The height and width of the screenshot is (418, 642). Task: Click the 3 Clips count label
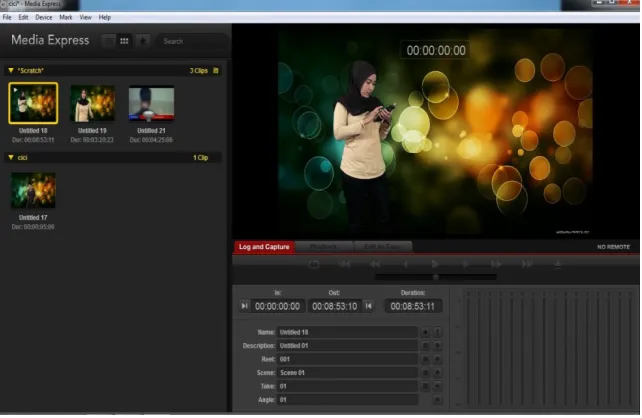point(199,71)
